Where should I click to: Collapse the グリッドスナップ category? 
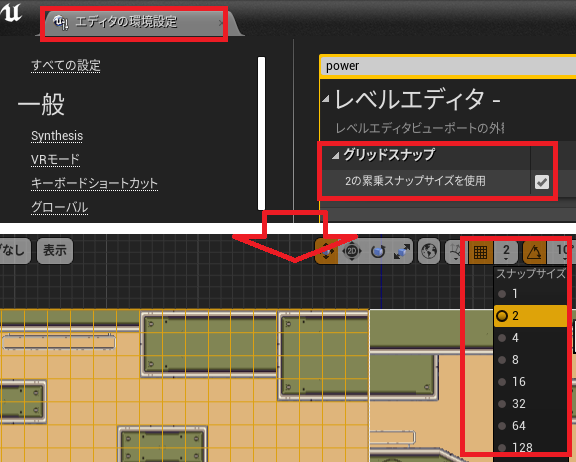pyautogui.click(x=335, y=156)
